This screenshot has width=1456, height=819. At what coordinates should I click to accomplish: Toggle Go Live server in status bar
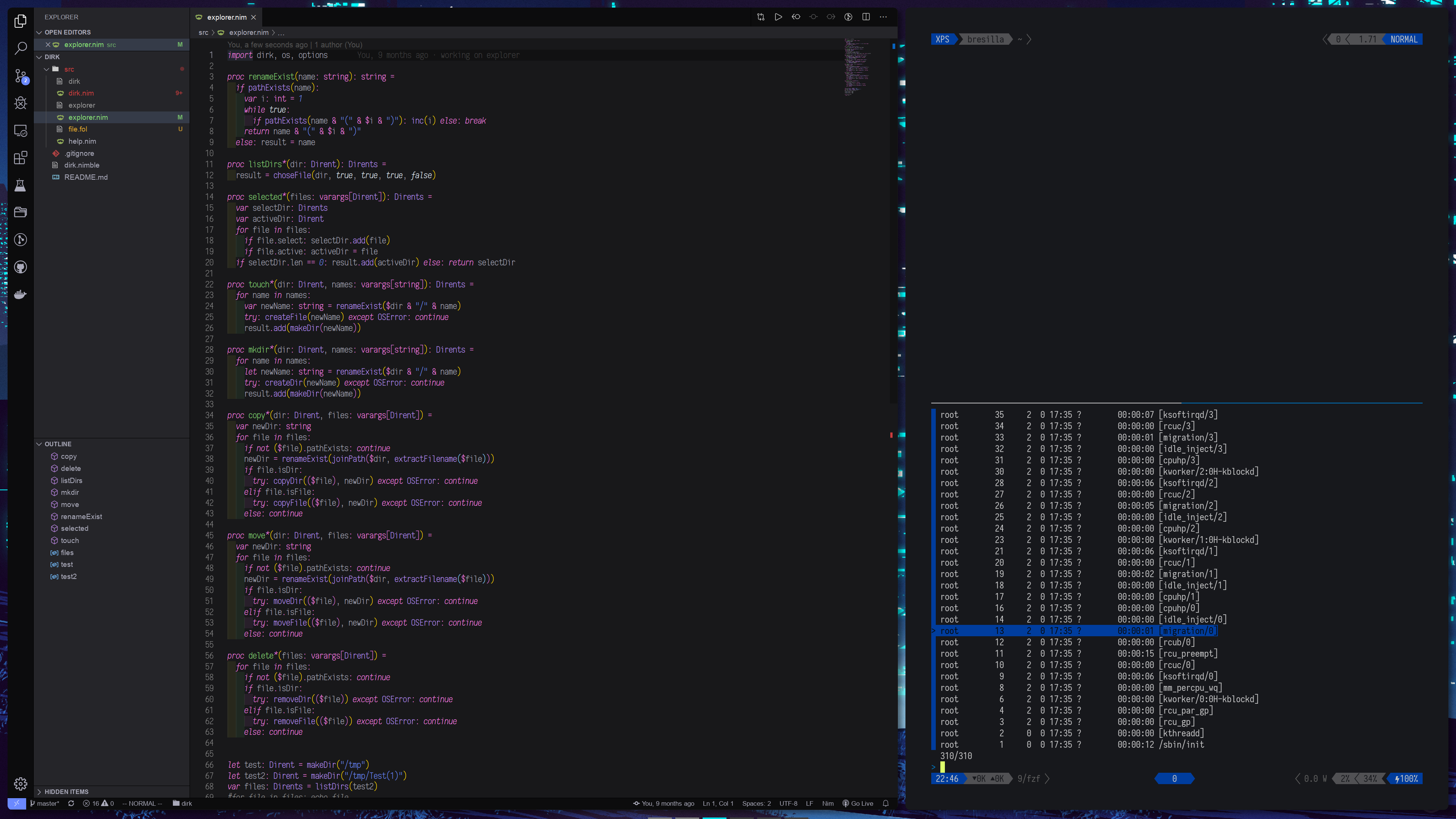point(857,803)
